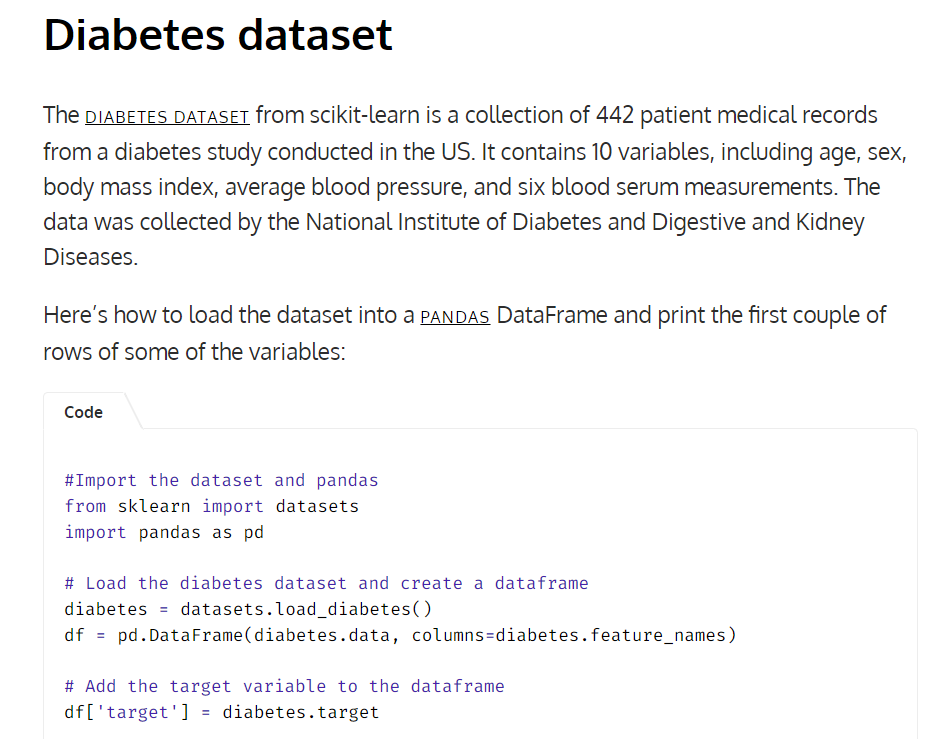Click the df['target'] assignment line

click(221, 712)
